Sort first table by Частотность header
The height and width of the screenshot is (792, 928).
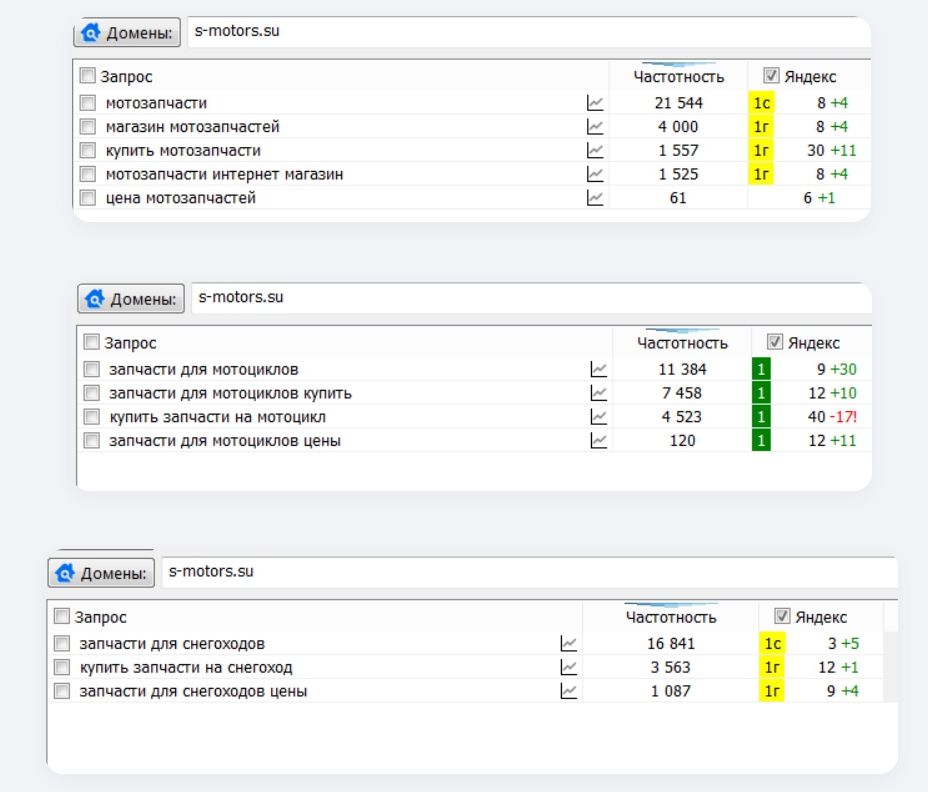tap(678, 76)
